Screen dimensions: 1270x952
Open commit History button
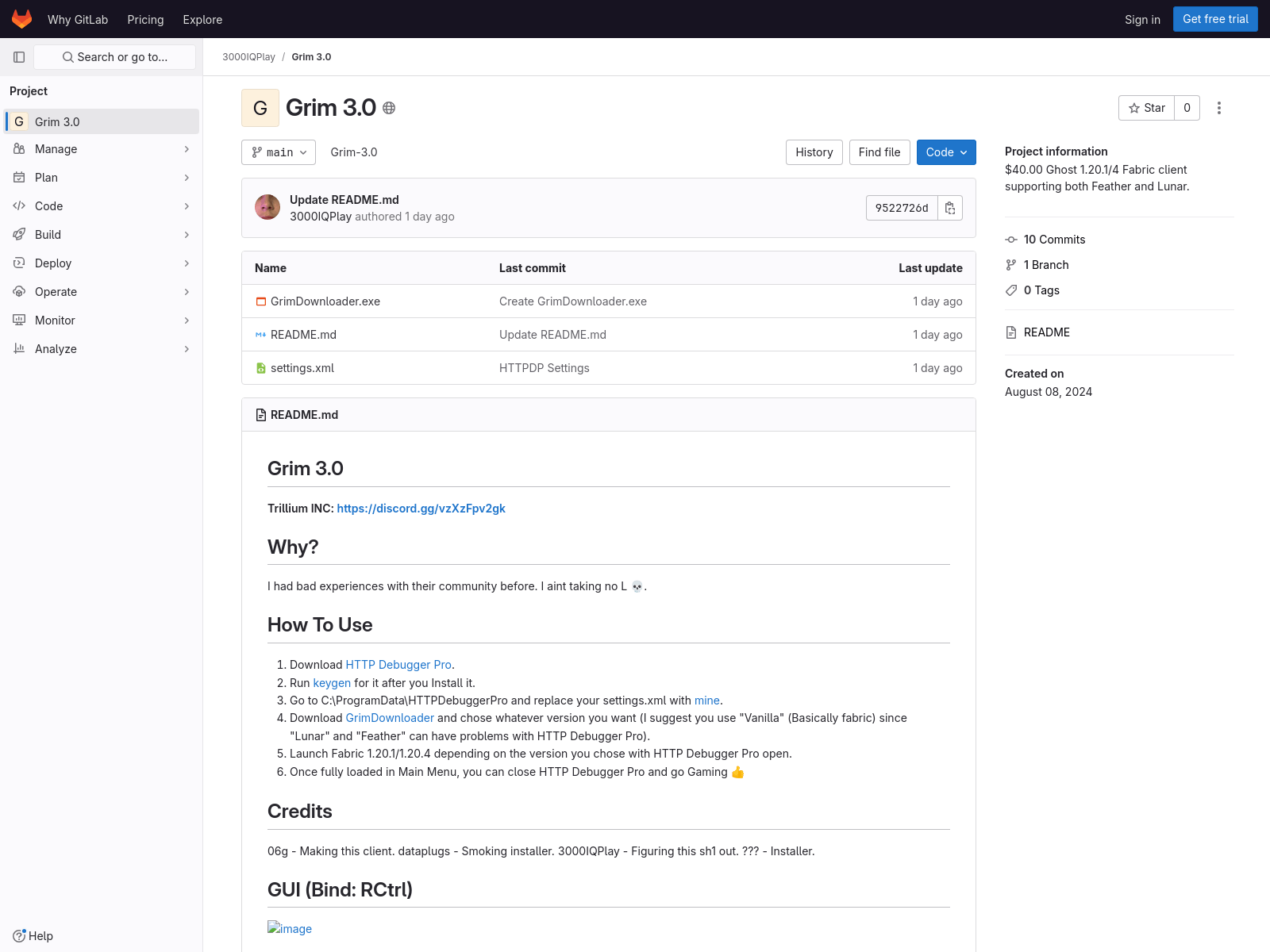pos(814,152)
